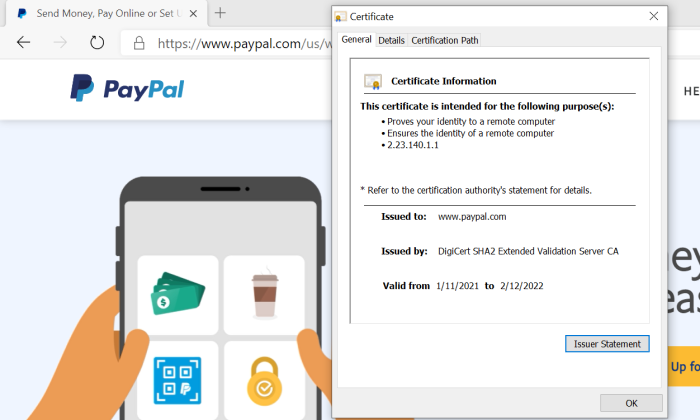Open the Certification Path tab
The image size is (700, 420).
tap(445, 40)
